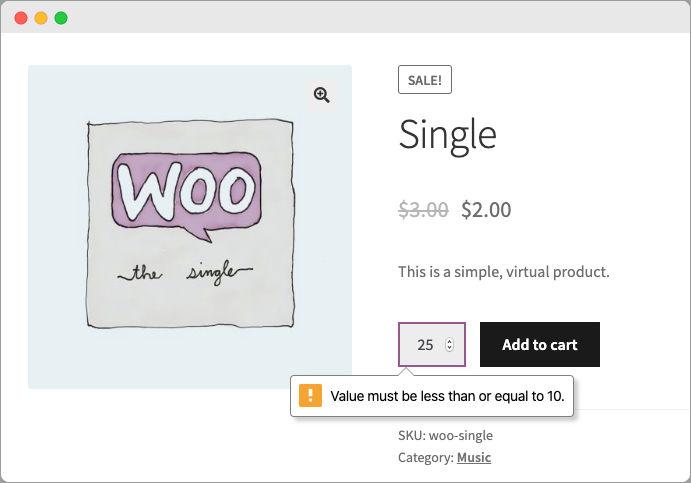Click the validation message about value 10

pos(447,396)
